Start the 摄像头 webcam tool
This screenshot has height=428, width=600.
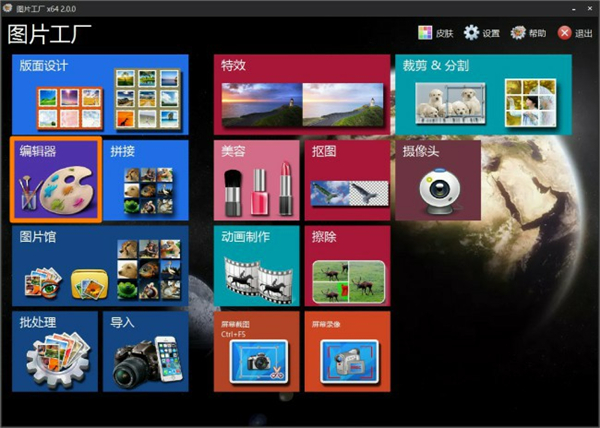point(437,181)
